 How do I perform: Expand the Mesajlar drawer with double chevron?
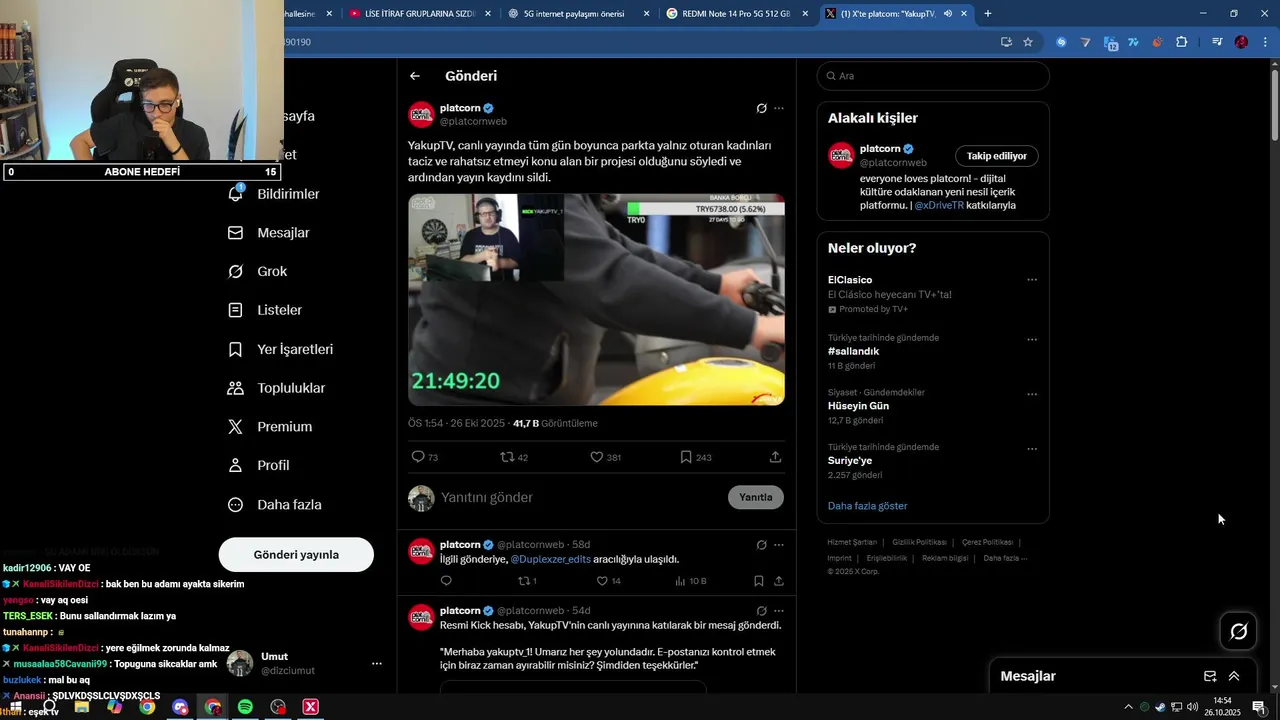pos(1234,676)
